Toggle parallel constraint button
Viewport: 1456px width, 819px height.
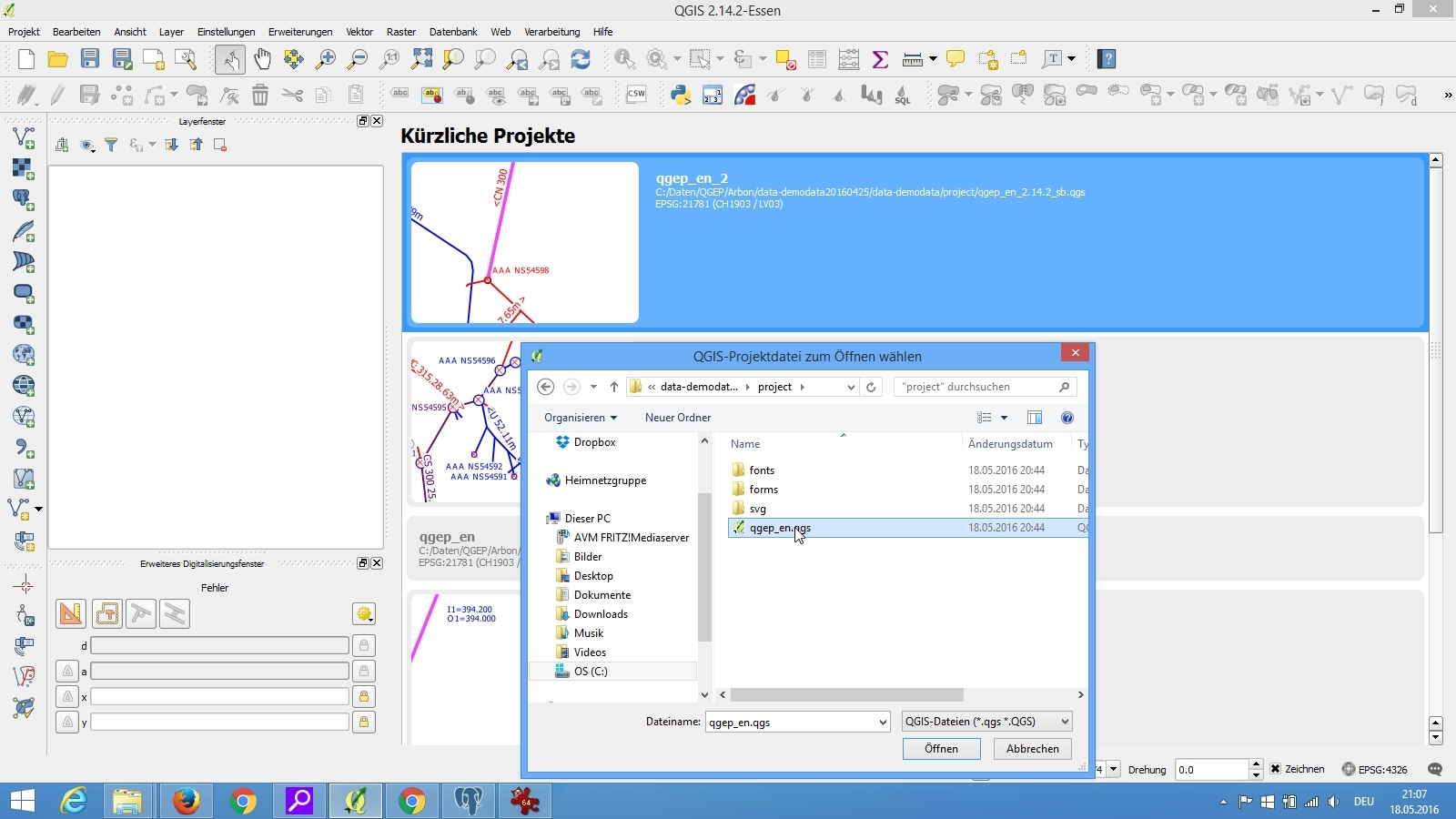click(x=175, y=614)
